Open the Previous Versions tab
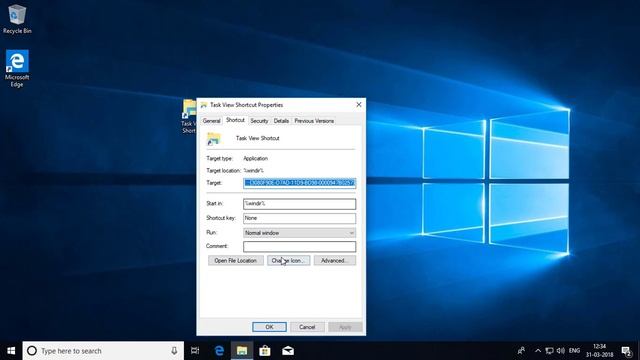 [x=314, y=121]
